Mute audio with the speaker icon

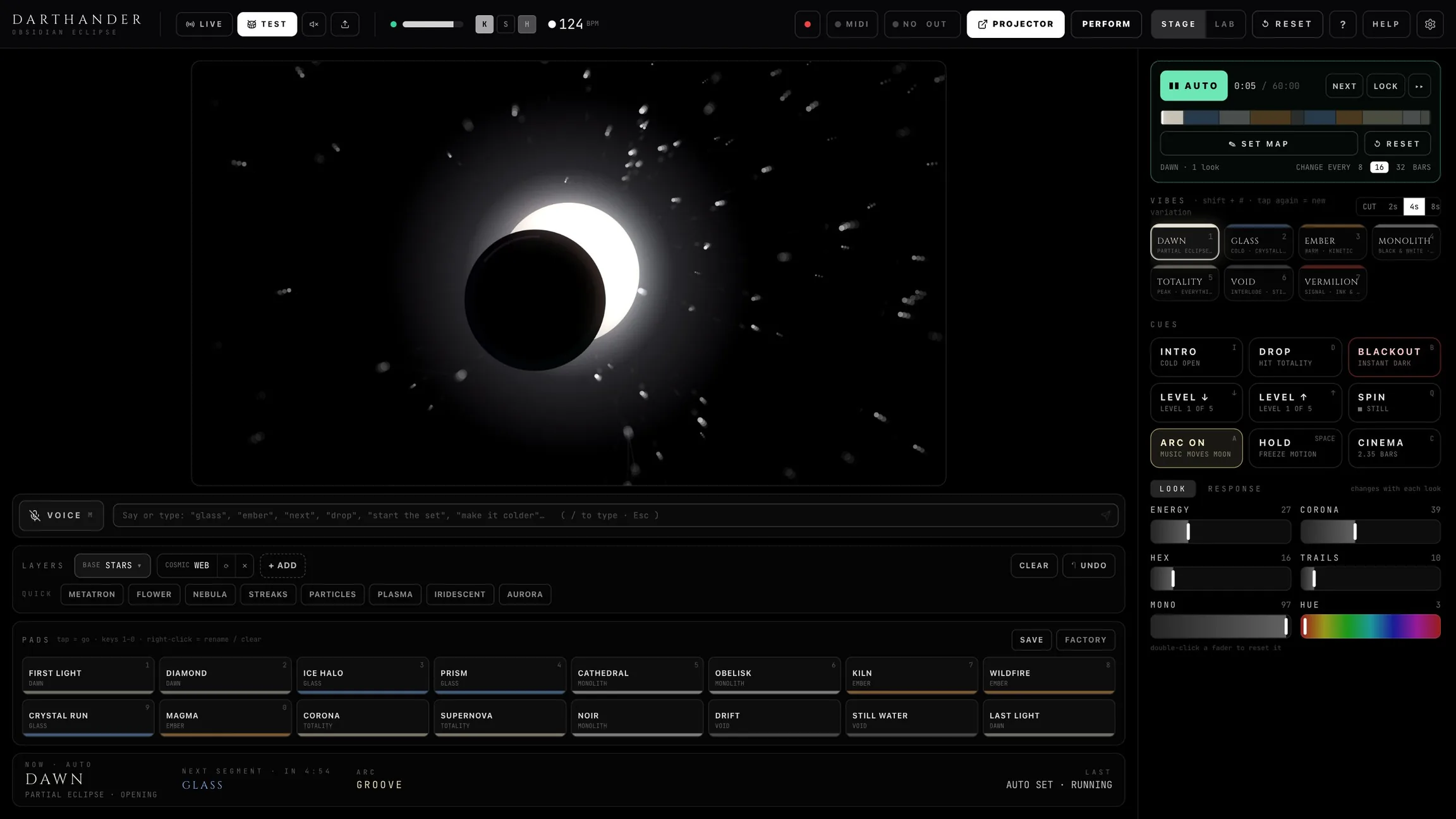click(313, 24)
